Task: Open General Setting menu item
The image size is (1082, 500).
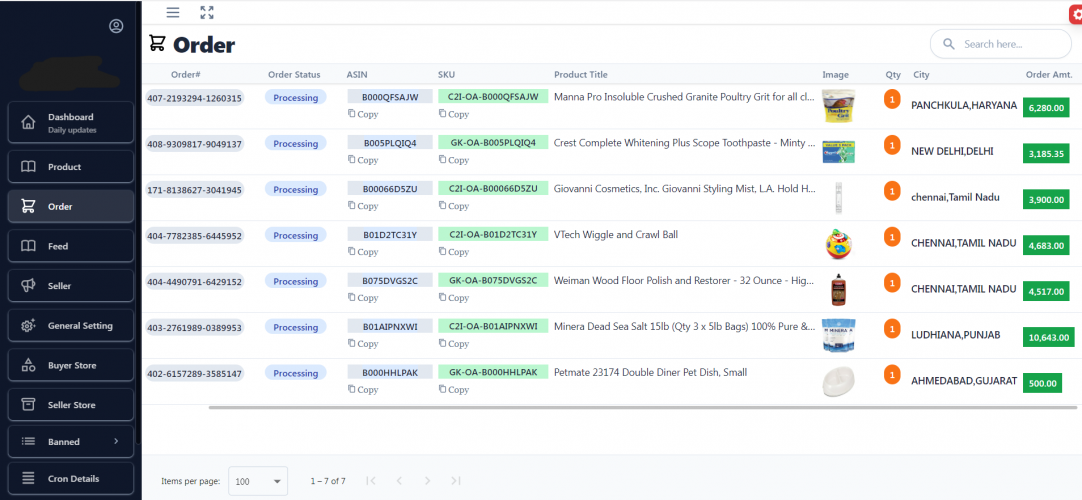Action: [70, 326]
